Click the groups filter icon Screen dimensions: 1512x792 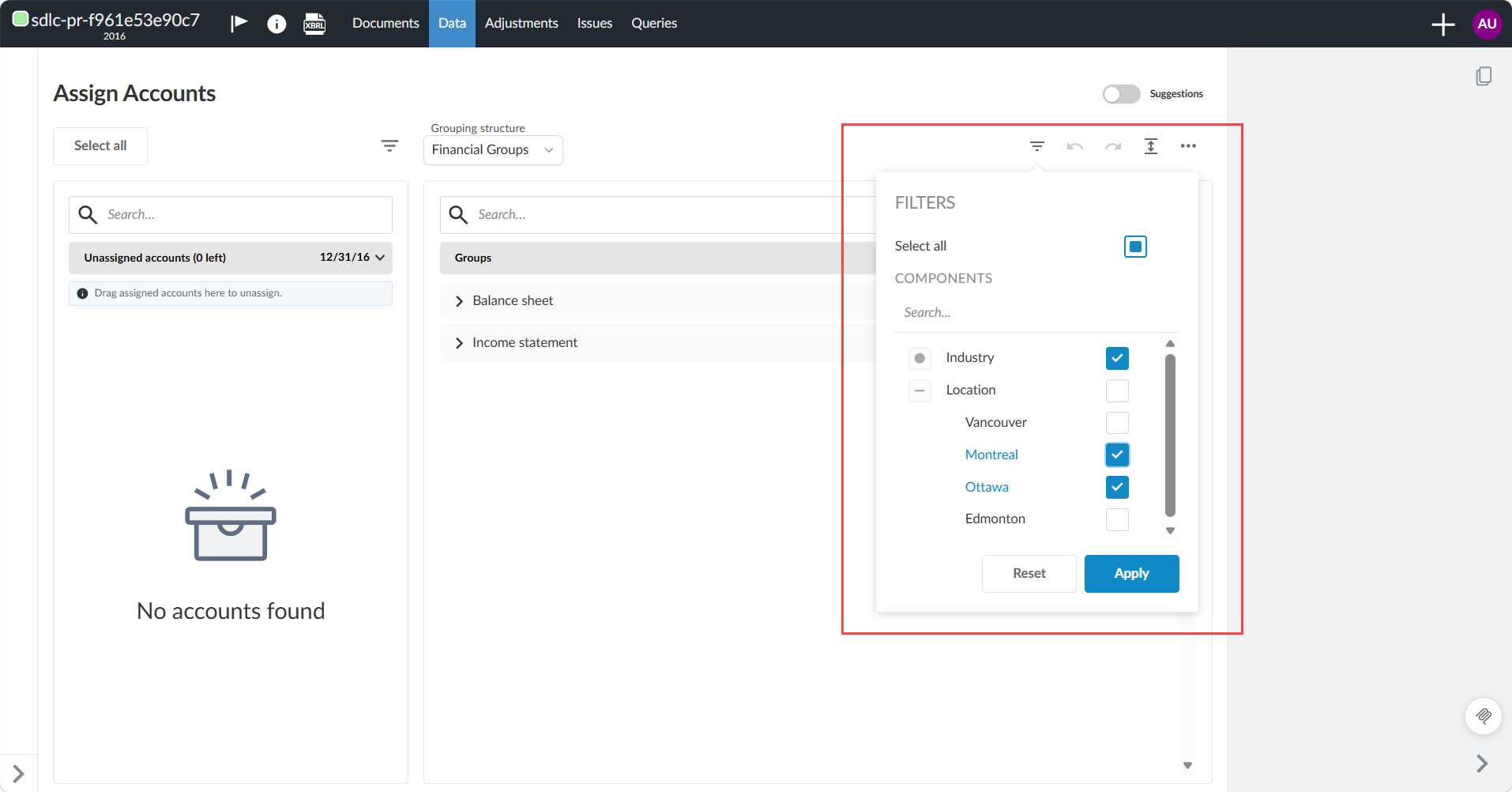1036,146
